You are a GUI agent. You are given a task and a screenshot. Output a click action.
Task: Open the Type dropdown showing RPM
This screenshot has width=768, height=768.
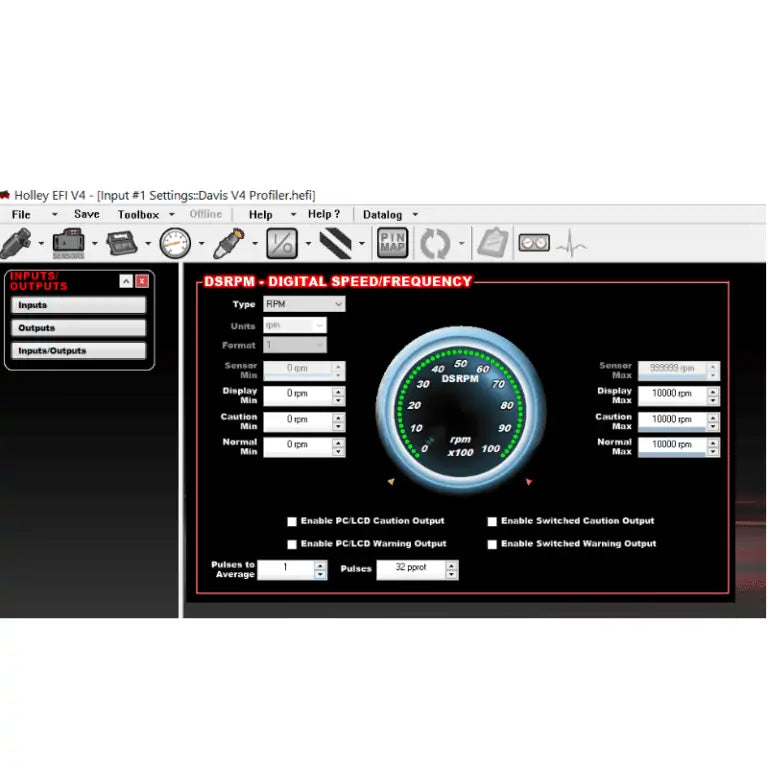pyautogui.click(x=303, y=304)
